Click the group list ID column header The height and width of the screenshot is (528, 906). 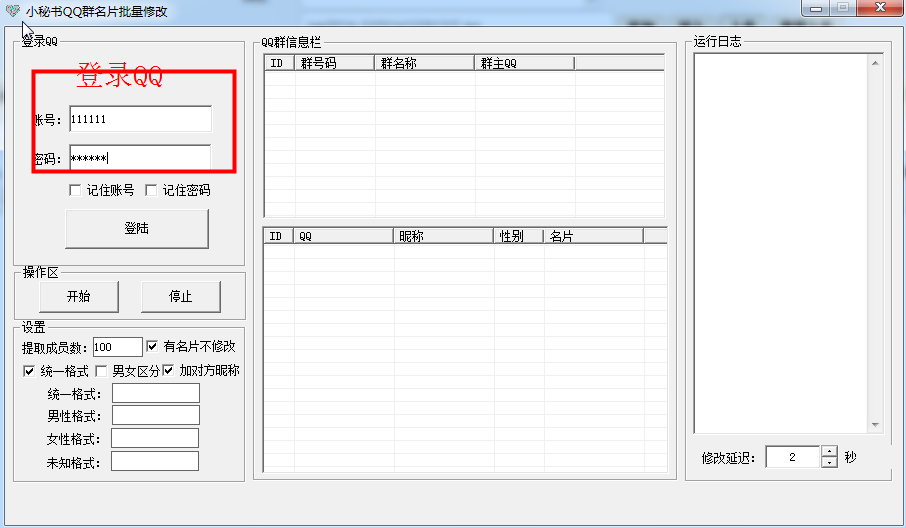point(280,63)
